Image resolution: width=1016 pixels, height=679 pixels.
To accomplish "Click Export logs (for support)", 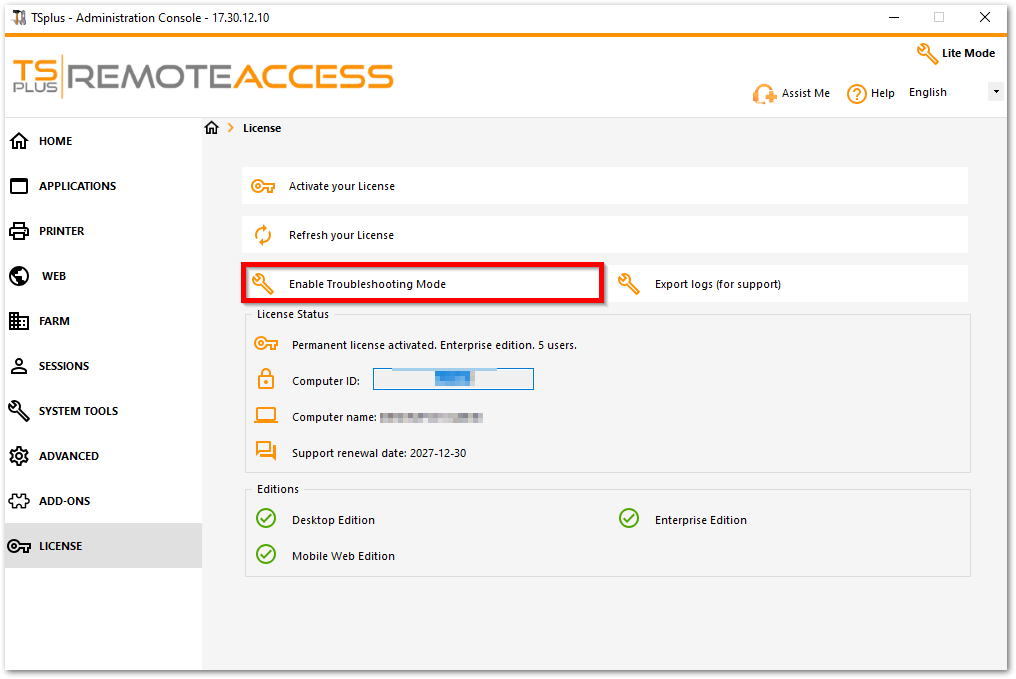I will click(717, 284).
